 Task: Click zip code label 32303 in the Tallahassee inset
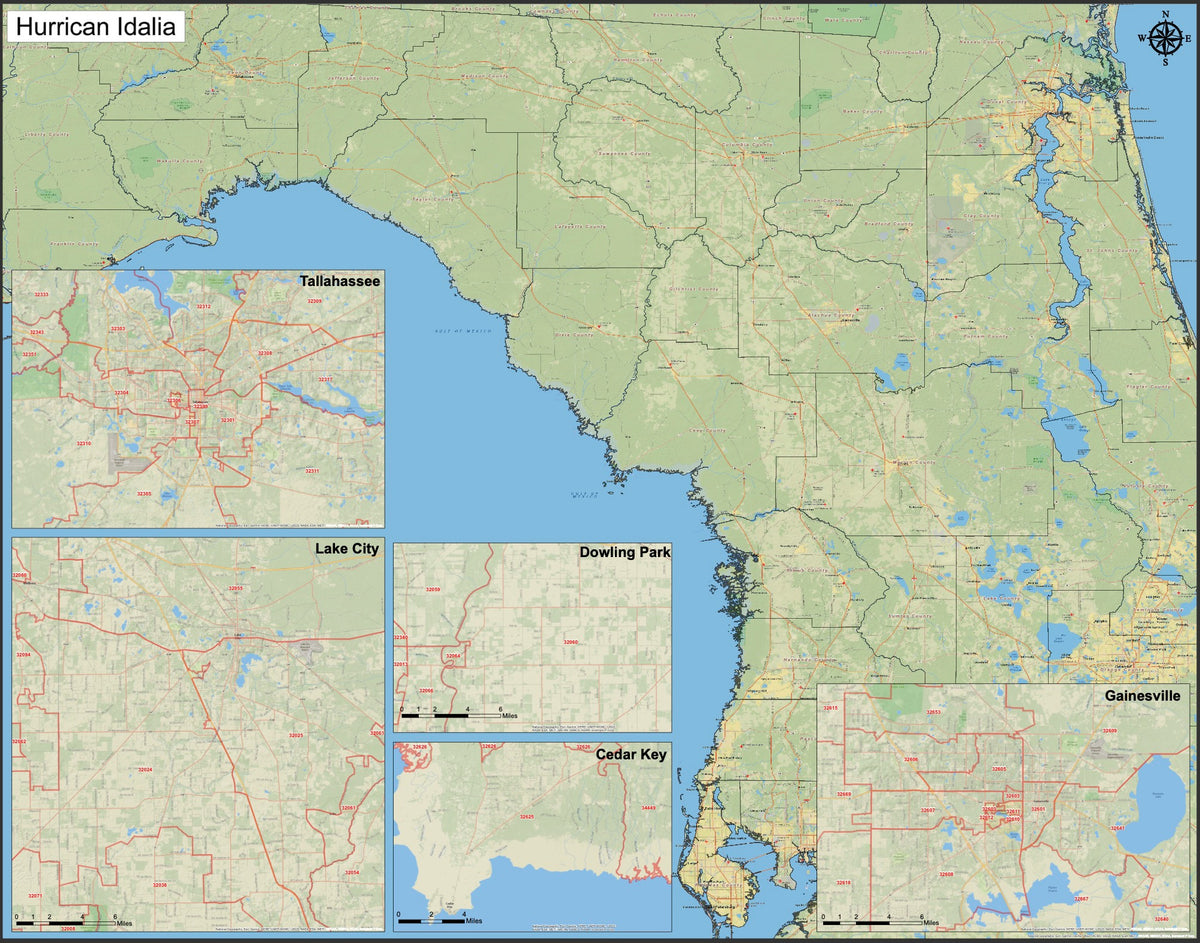(x=117, y=330)
